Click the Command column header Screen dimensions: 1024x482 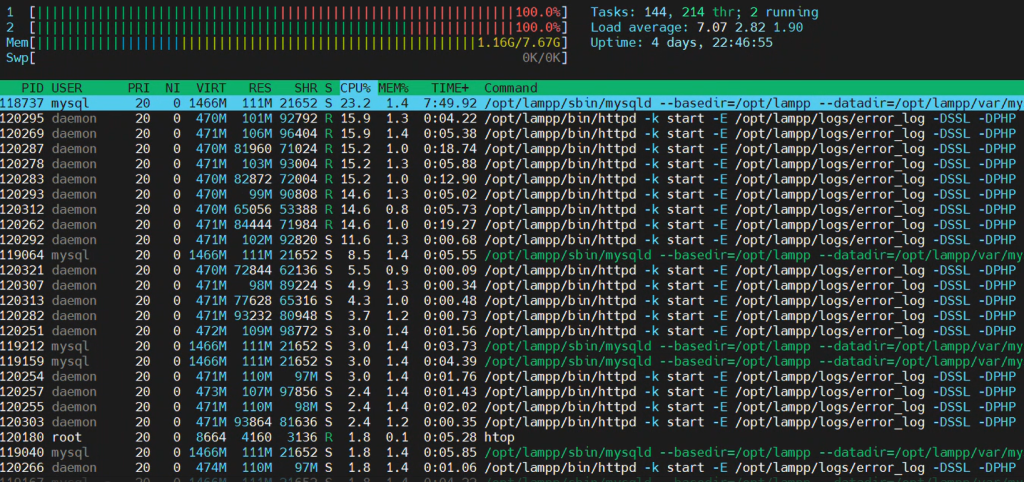(x=511, y=88)
